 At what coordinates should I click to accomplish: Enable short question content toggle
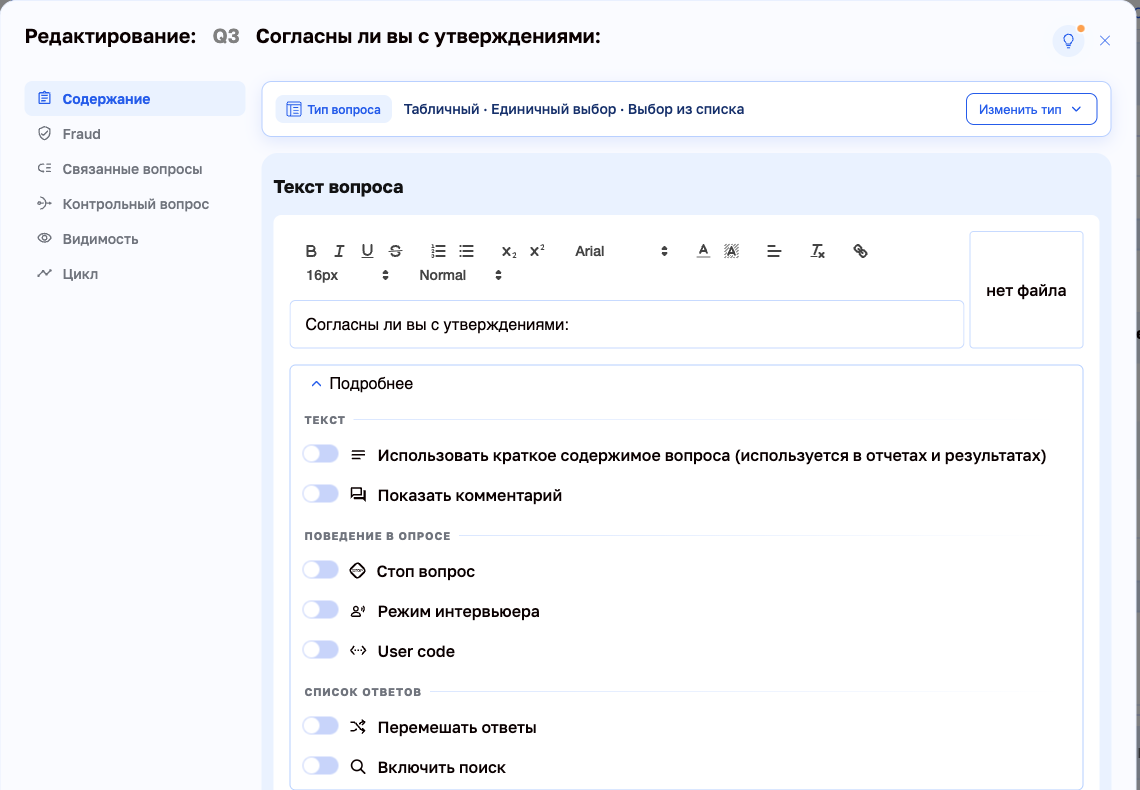(321, 454)
